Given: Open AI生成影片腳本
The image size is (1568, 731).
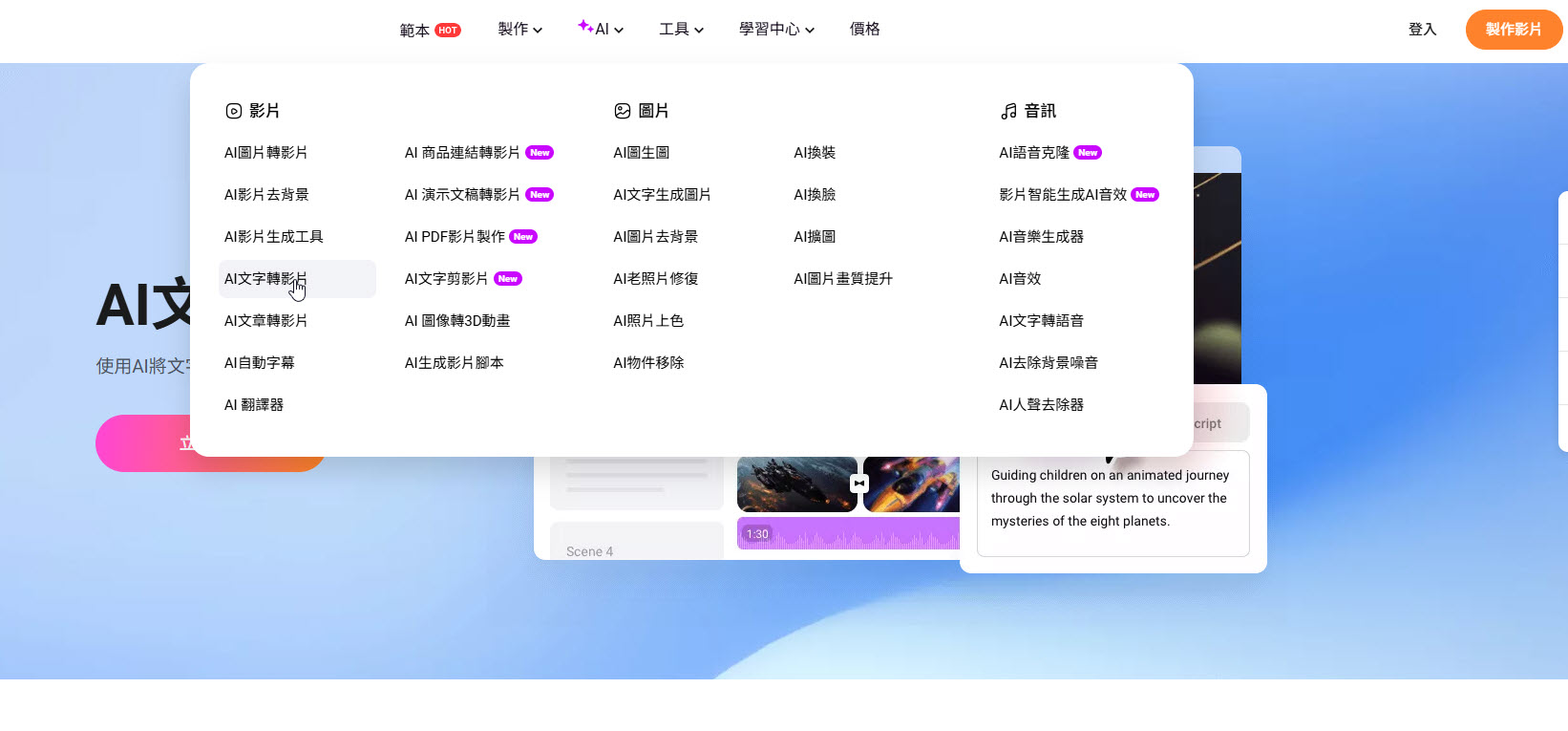Looking at the screenshot, I should click(455, 363).
